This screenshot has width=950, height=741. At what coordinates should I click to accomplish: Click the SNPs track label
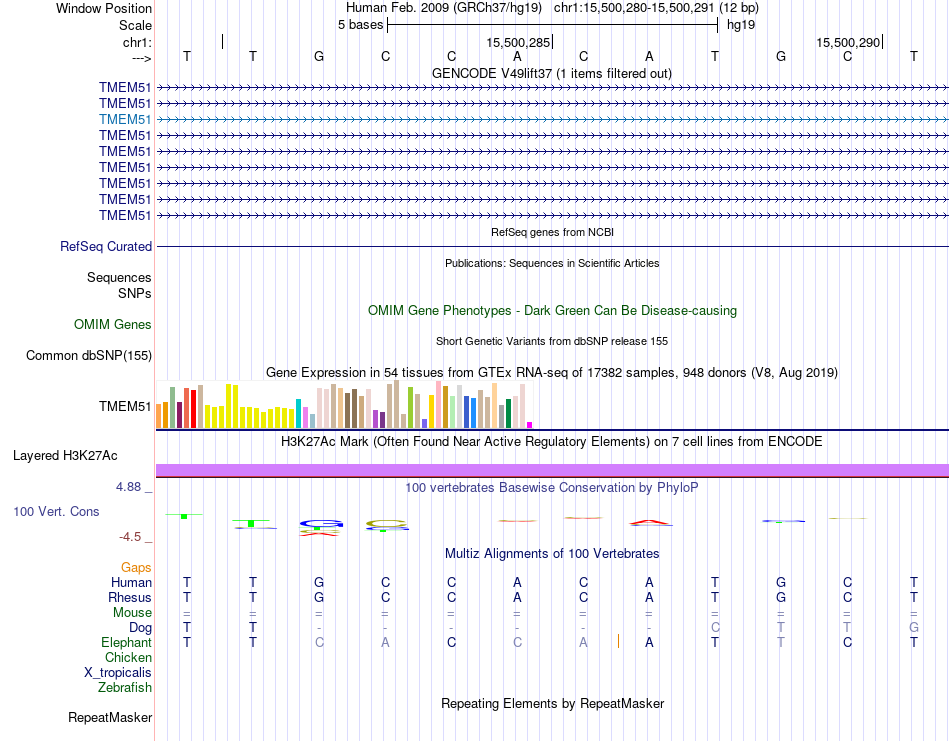pos(135,293)
